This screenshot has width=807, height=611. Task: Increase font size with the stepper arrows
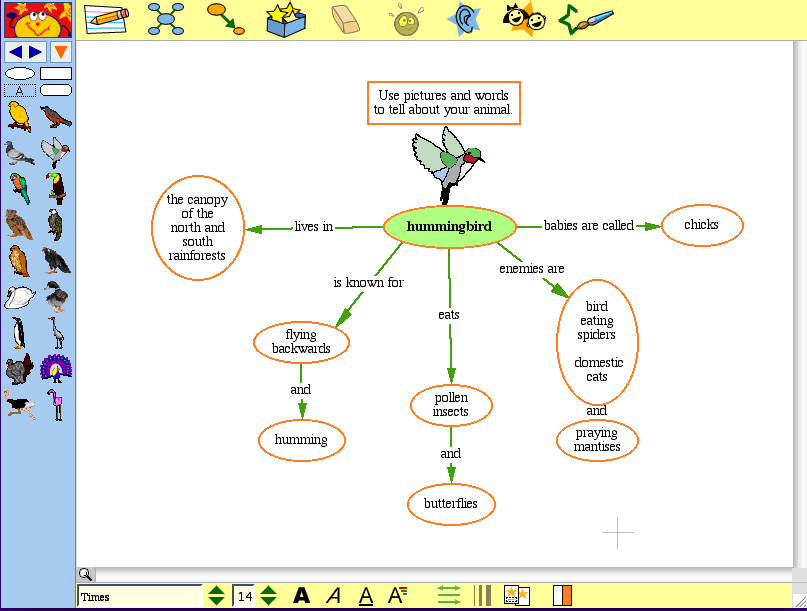click(x=267, y=592)
